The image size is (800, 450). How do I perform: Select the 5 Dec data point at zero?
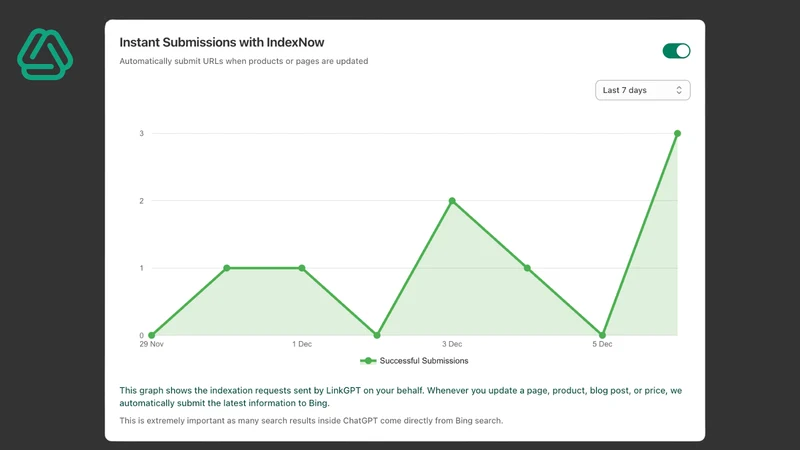point(602,335)
